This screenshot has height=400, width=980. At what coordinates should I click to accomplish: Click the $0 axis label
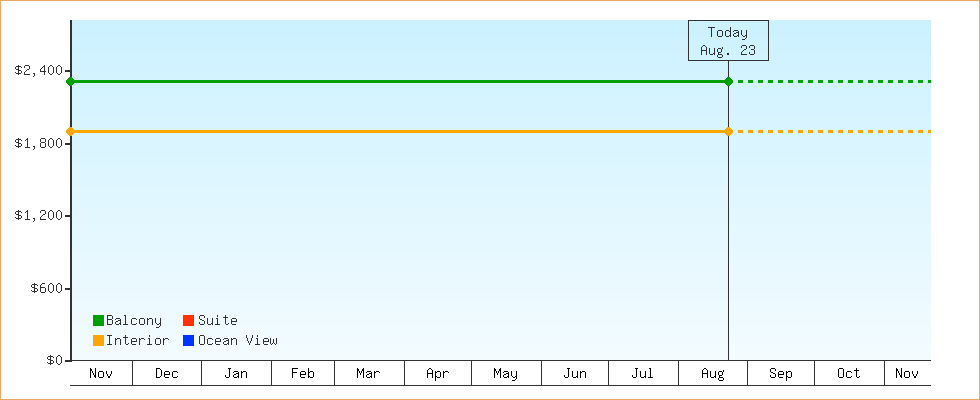55,361
